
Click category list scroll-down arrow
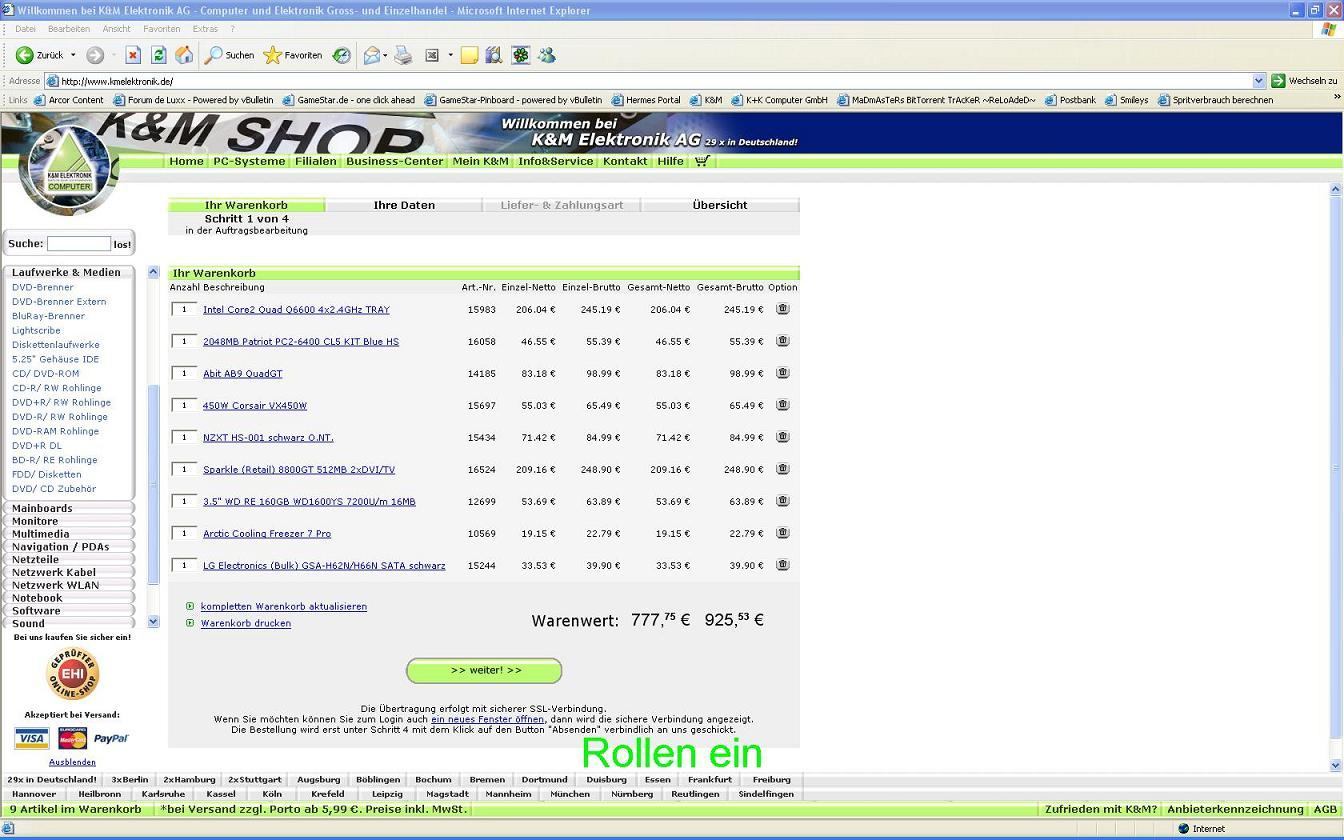click(153, 622)
